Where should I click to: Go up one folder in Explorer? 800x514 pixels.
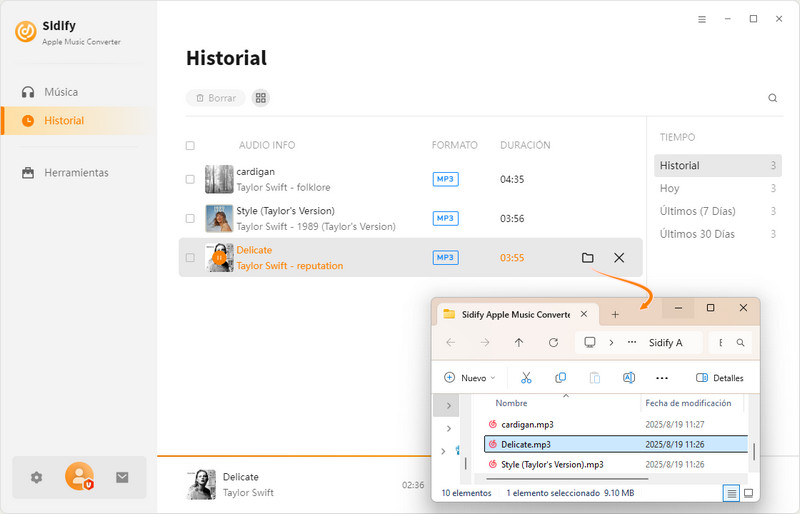[x=519, y=342]
